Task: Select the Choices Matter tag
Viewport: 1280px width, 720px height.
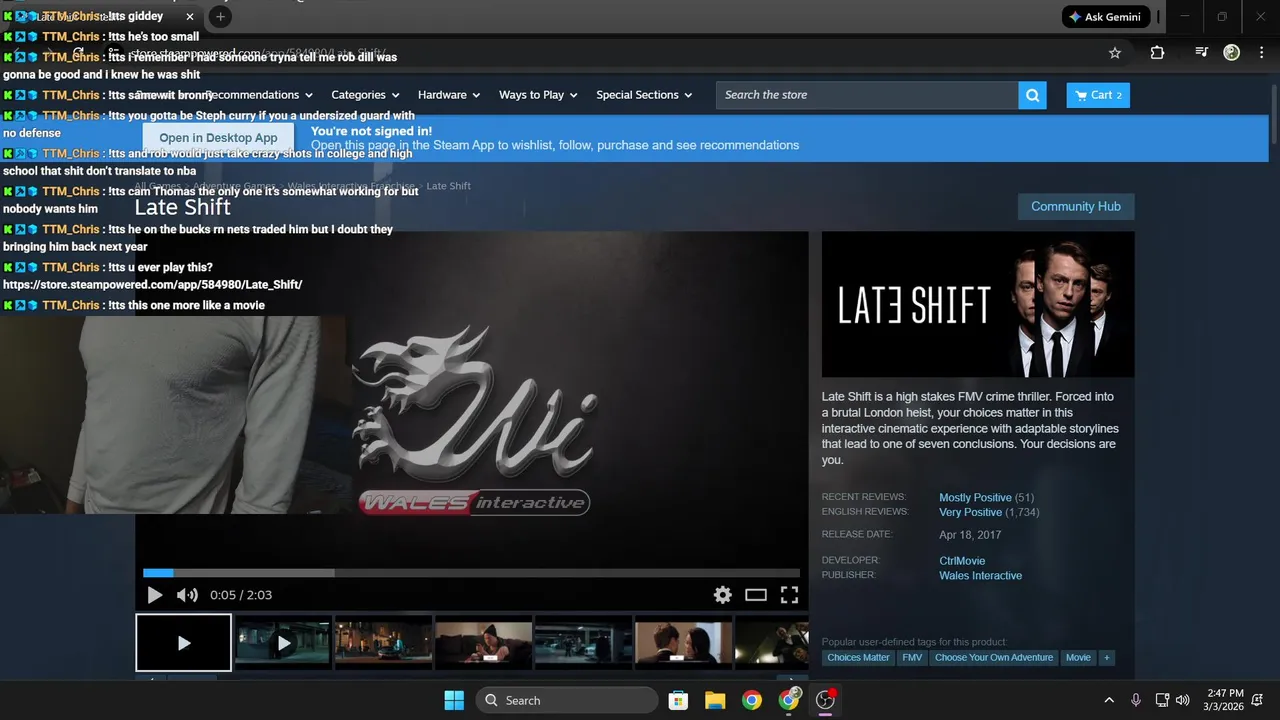Action: (858, 657)
